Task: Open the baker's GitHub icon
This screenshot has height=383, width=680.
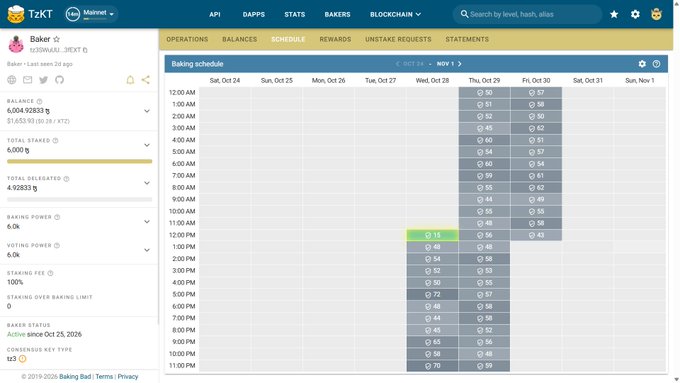Action: point(59,80)
